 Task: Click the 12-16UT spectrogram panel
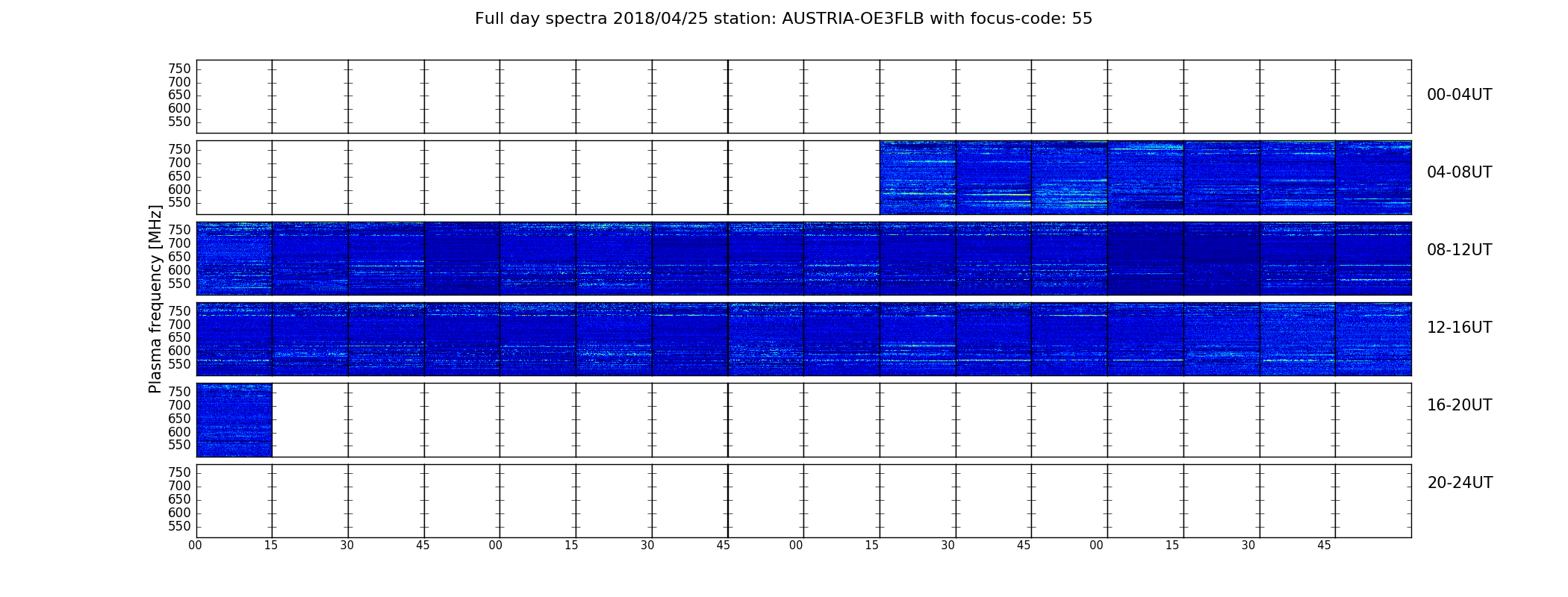803,339
